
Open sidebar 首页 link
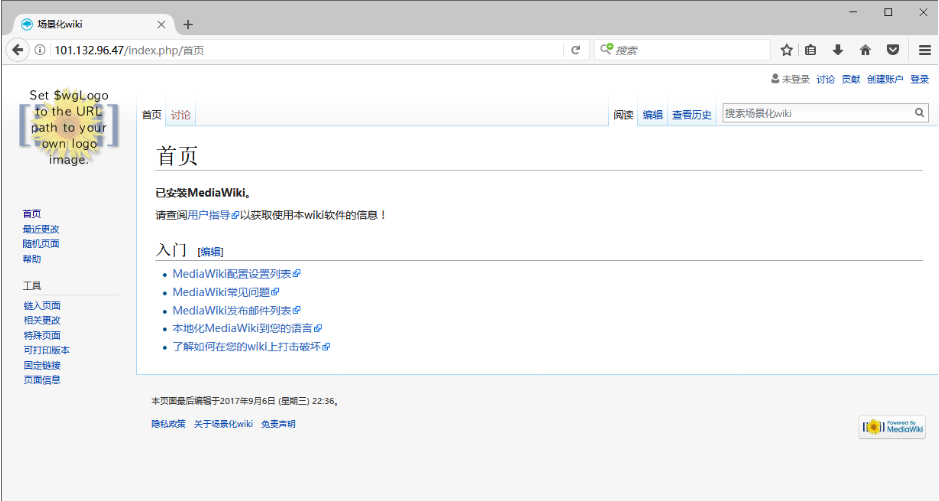click(32, 214)
